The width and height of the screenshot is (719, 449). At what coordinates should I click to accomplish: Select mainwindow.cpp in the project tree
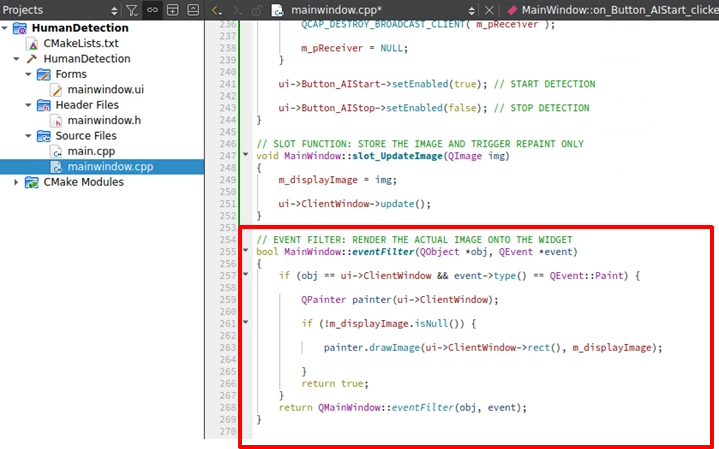110,166
